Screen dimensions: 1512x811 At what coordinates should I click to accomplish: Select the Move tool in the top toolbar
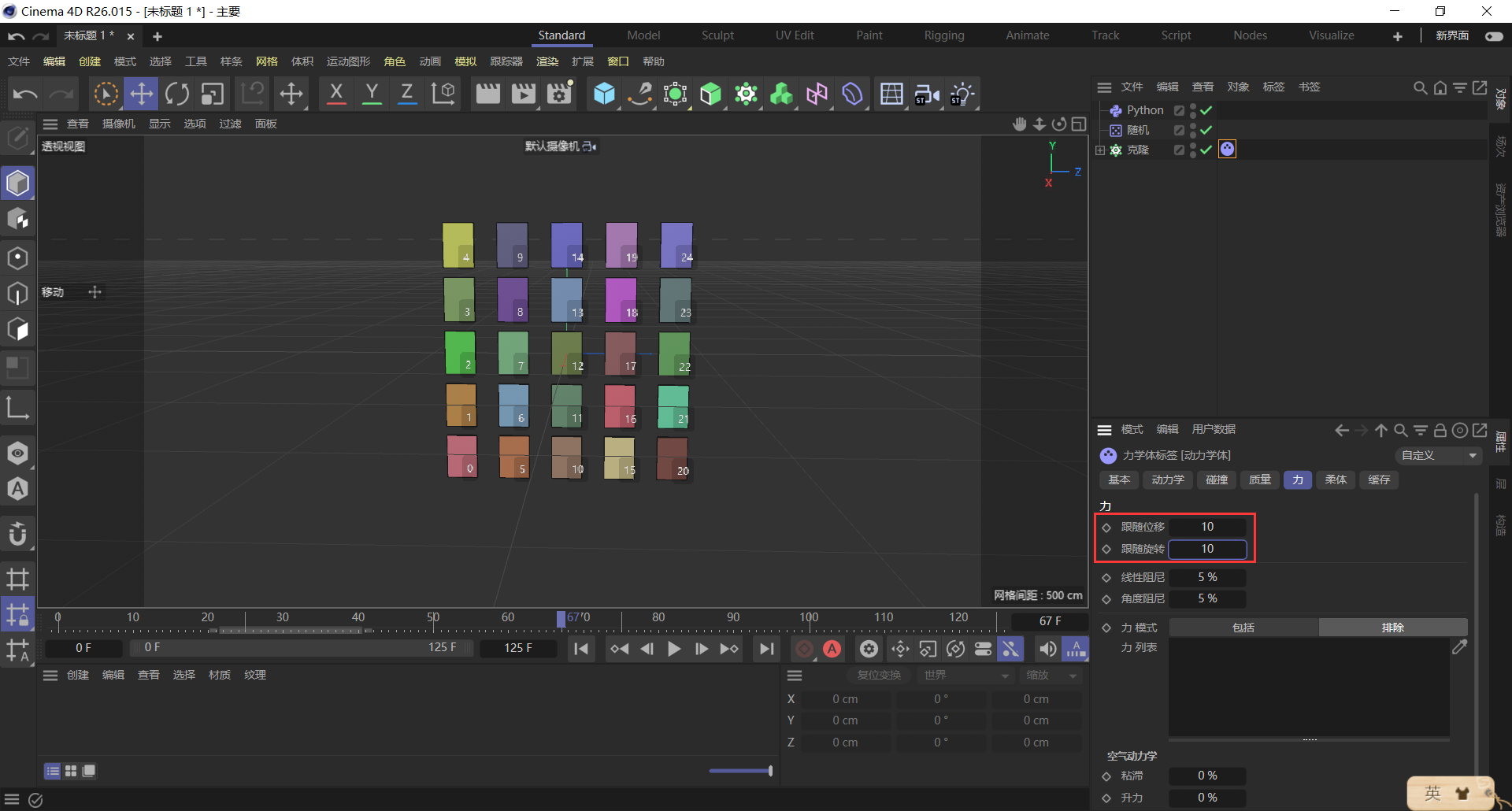142,94
